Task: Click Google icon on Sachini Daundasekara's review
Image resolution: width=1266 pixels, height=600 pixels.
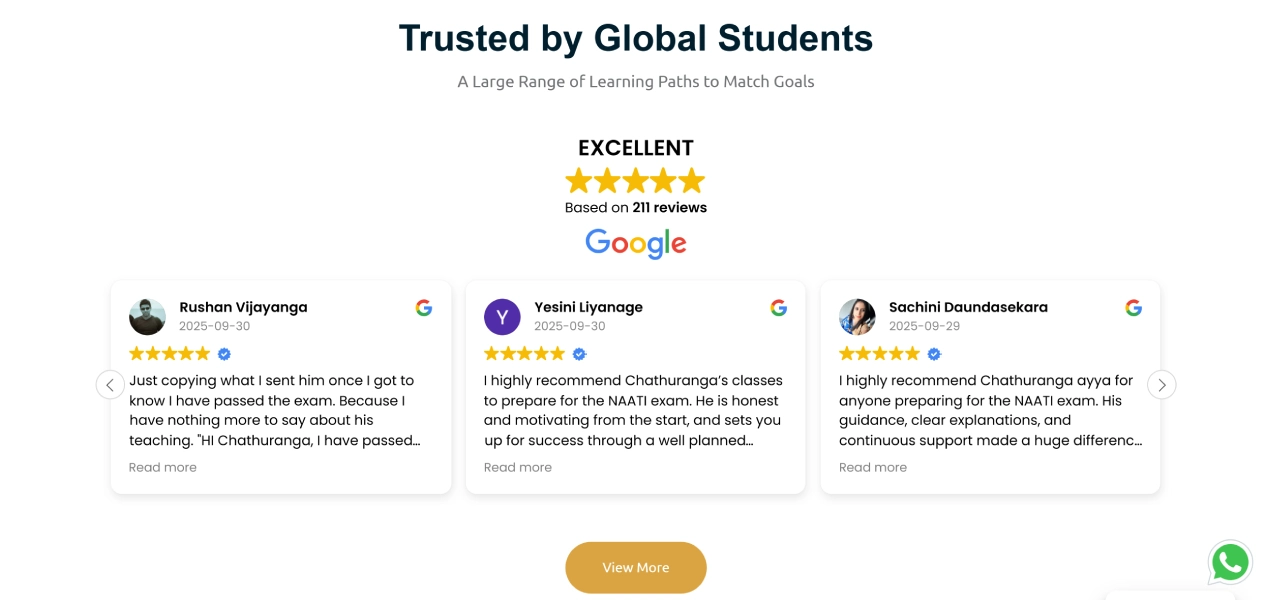Action: click(x=1133, y=308)
